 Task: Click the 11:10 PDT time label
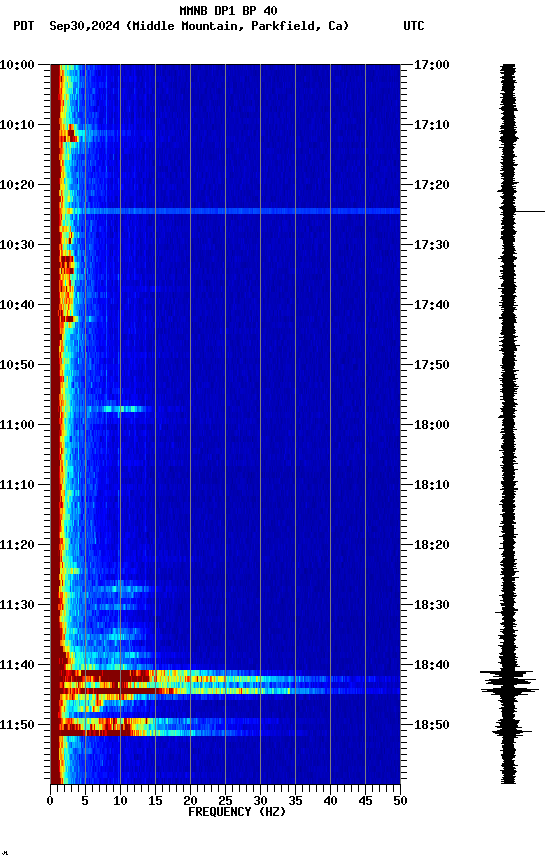pyautogui.click(x=17, y=485)
